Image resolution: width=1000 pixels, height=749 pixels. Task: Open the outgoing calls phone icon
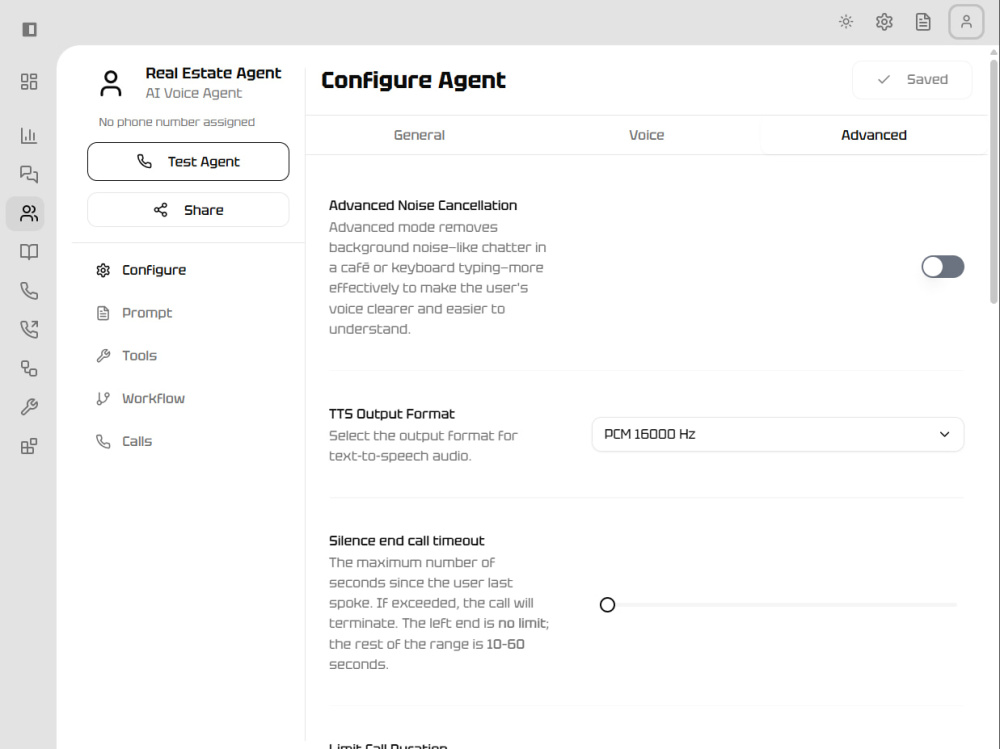[x=29, y=329]
